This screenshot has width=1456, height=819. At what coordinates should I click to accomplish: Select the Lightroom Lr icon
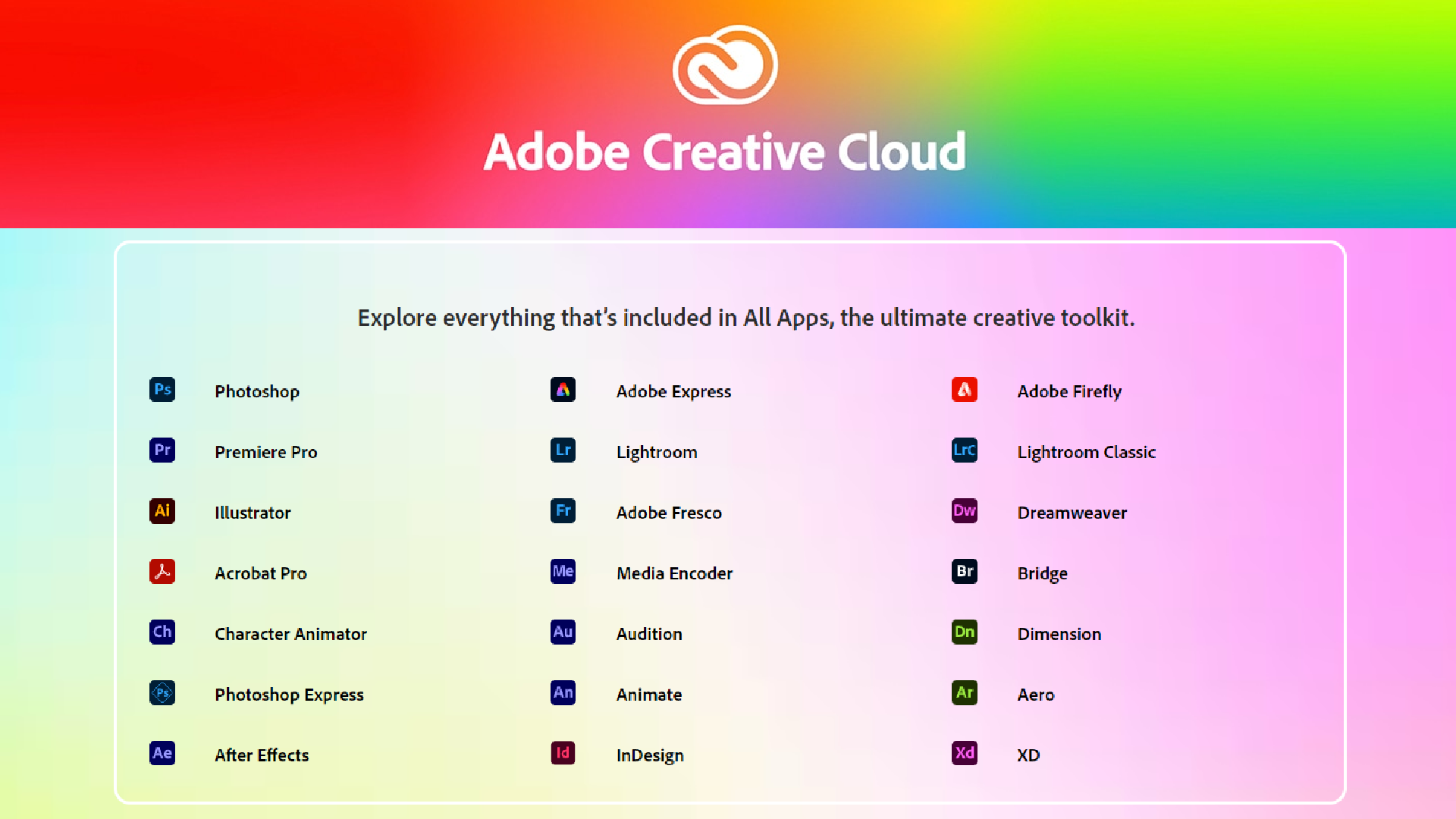click(563, 450)
